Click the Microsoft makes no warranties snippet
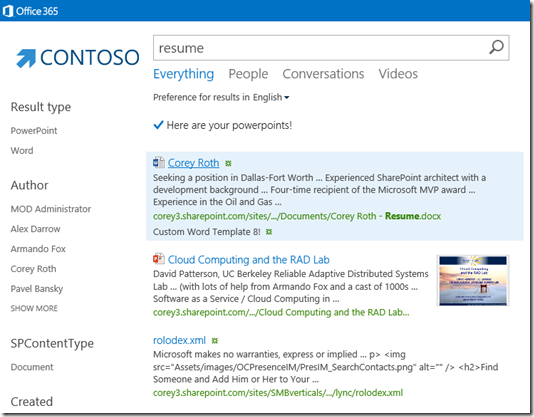This screenshot has height=417, width=534. (326, 367)
